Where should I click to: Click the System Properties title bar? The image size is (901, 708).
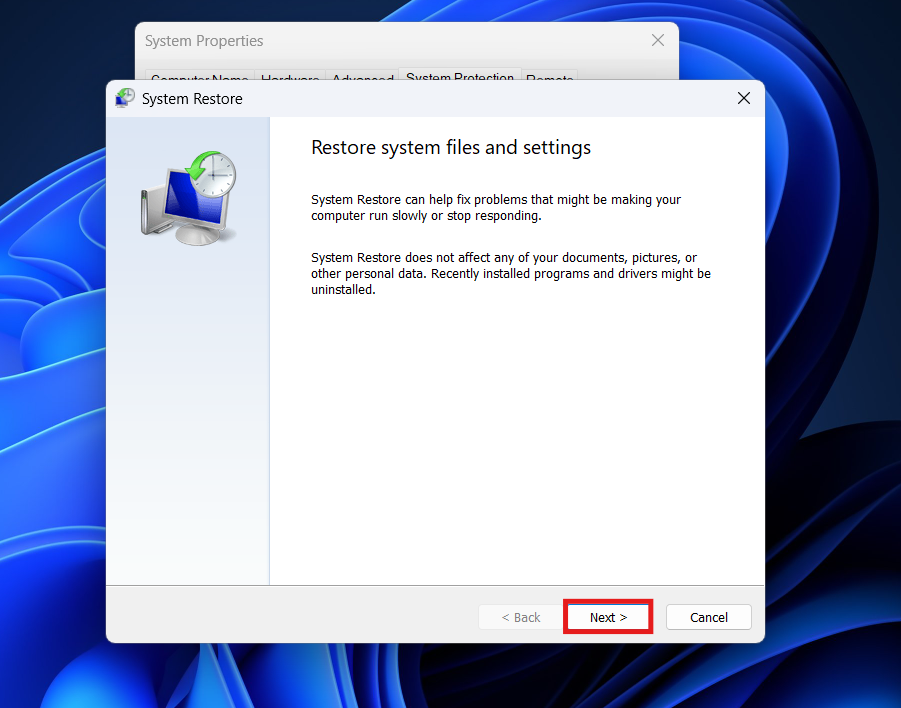pyautogui.click(x=400, y=41)
